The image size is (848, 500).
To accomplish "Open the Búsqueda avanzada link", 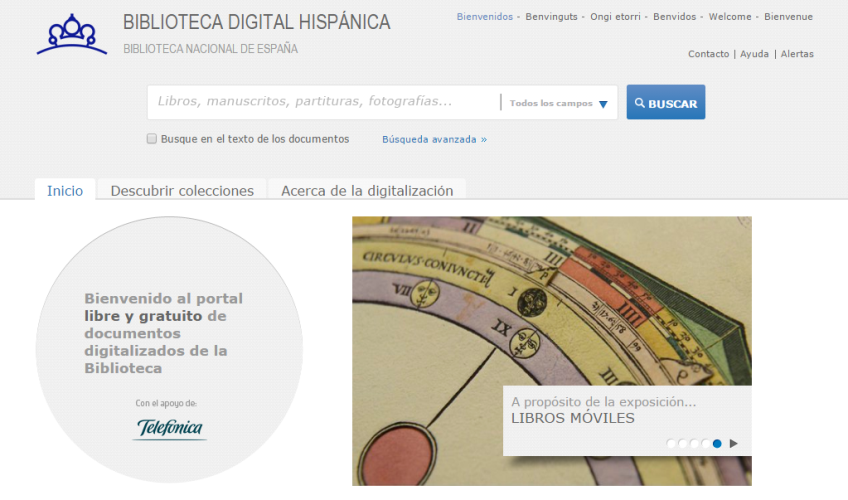I will (434, 139).
